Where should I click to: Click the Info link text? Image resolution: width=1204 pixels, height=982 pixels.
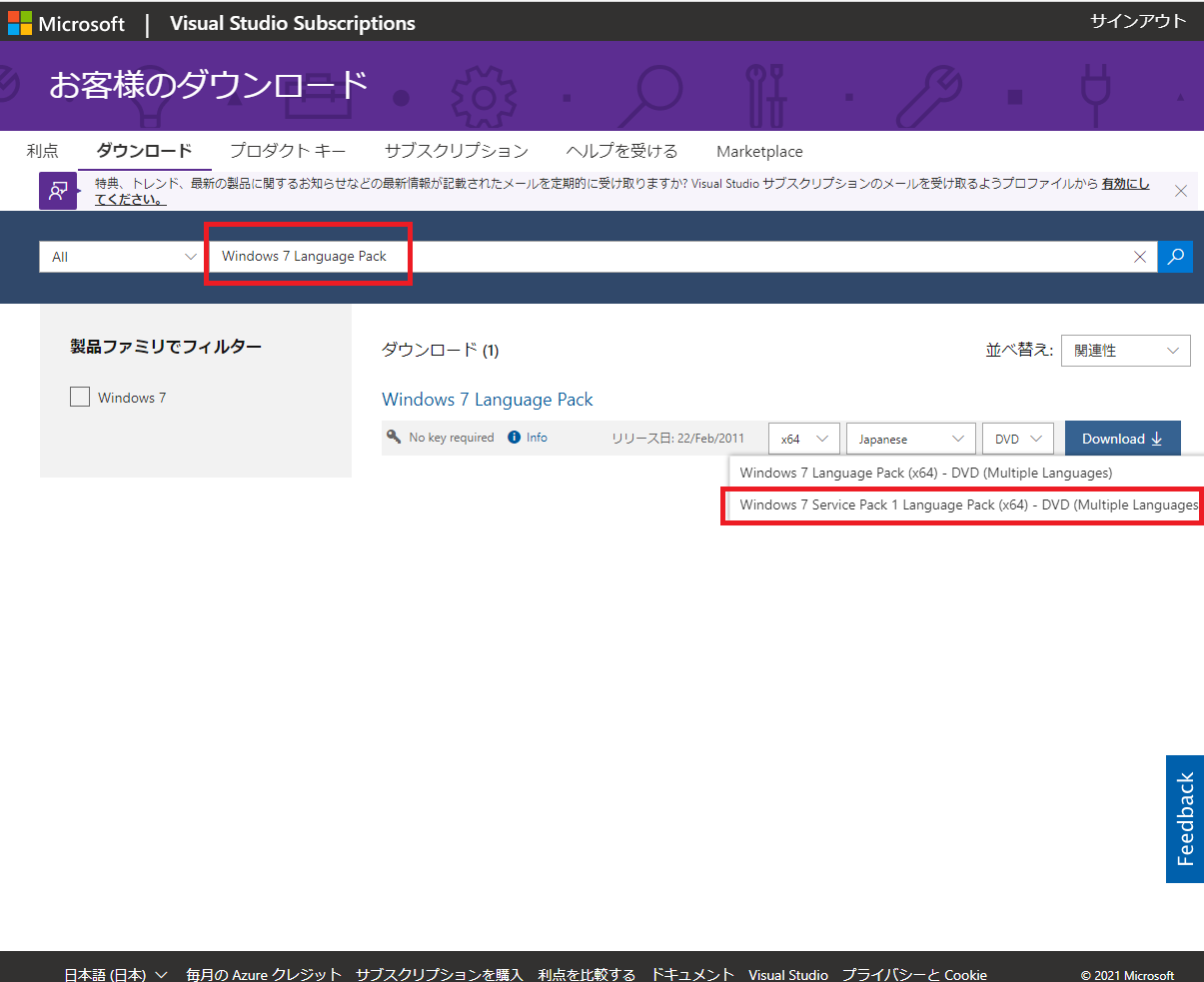tap(538, 438)
